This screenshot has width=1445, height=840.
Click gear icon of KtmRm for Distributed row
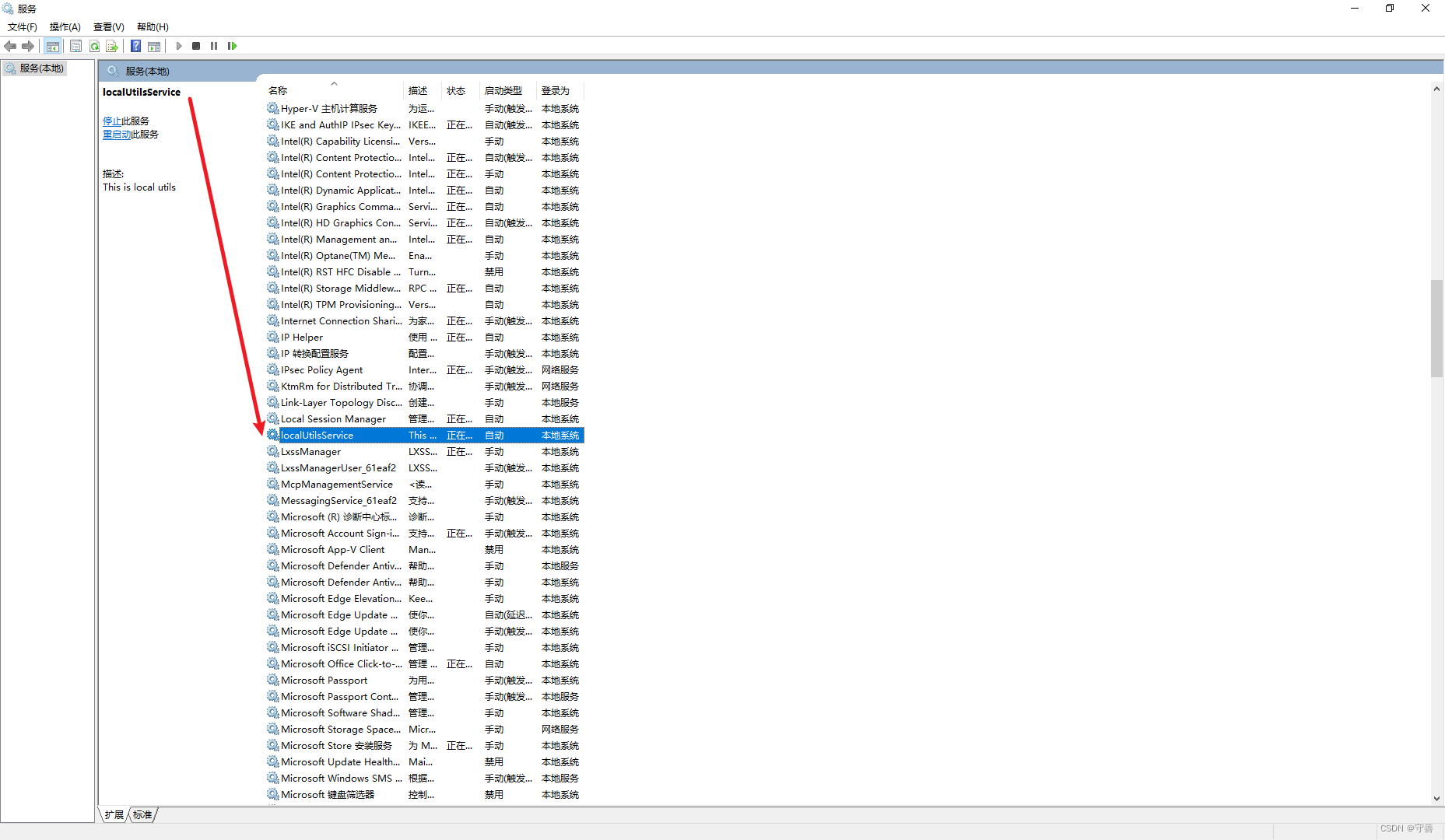[273, 386]
